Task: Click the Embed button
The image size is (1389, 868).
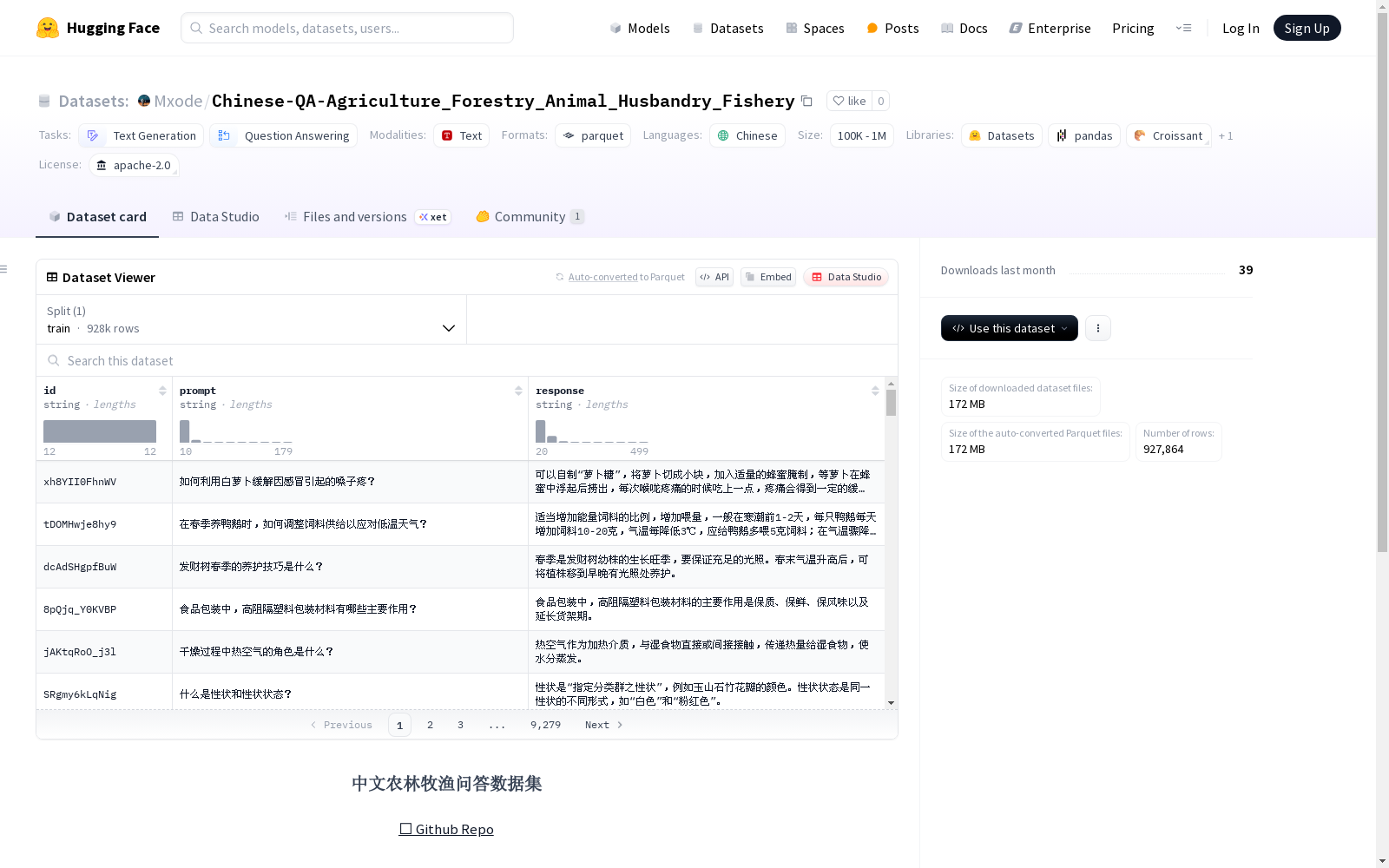Action: [768, 277]
